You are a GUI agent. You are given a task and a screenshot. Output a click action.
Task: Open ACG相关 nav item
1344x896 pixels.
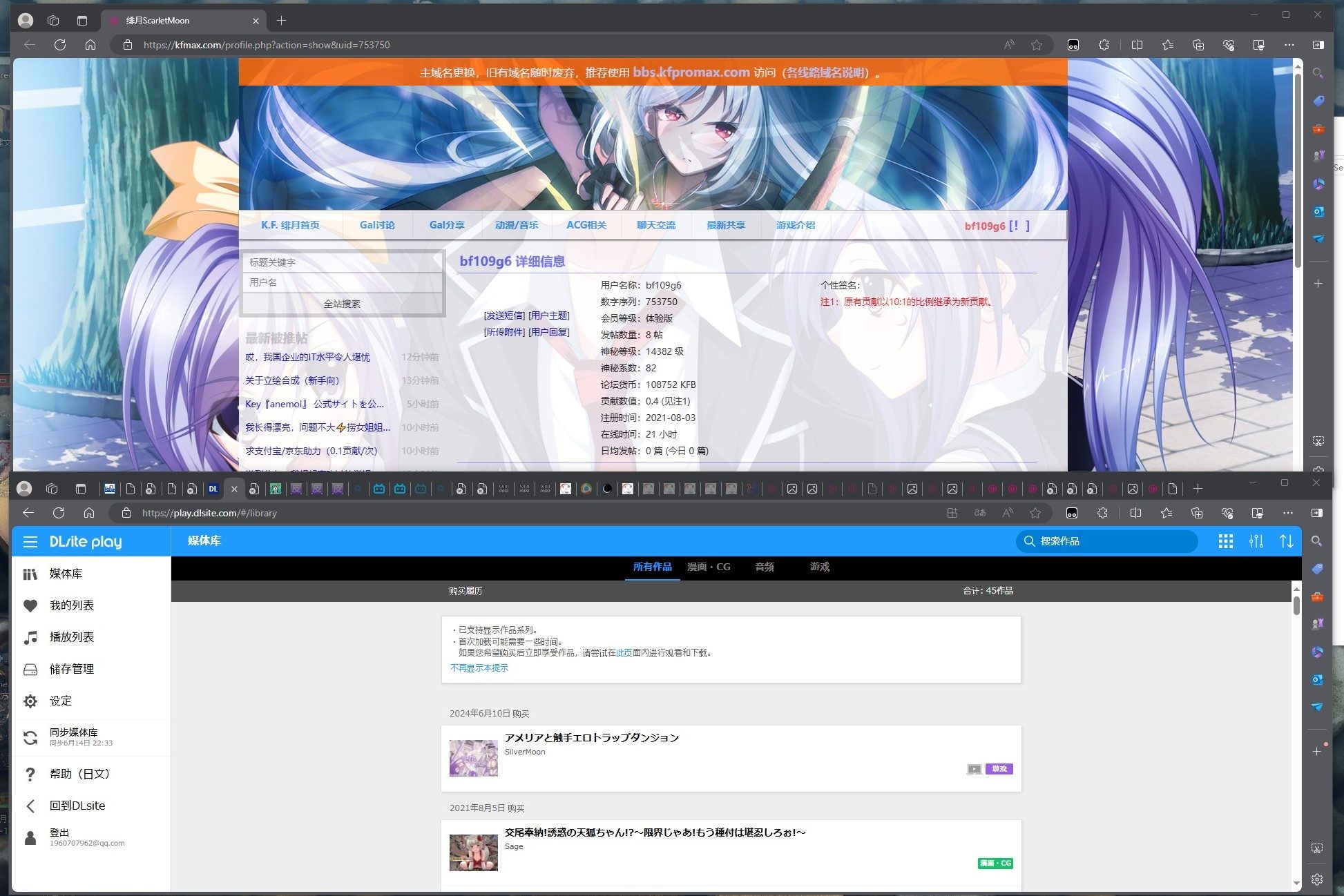586,225
